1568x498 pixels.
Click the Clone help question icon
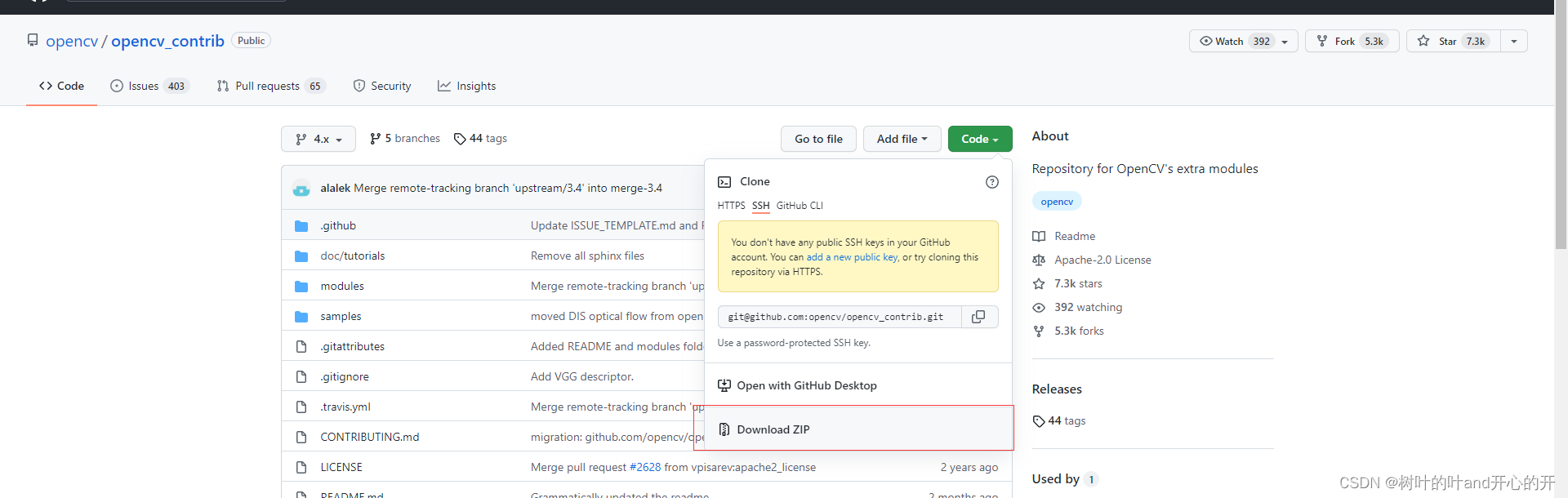pyautogui.click(x=992, y=182)
